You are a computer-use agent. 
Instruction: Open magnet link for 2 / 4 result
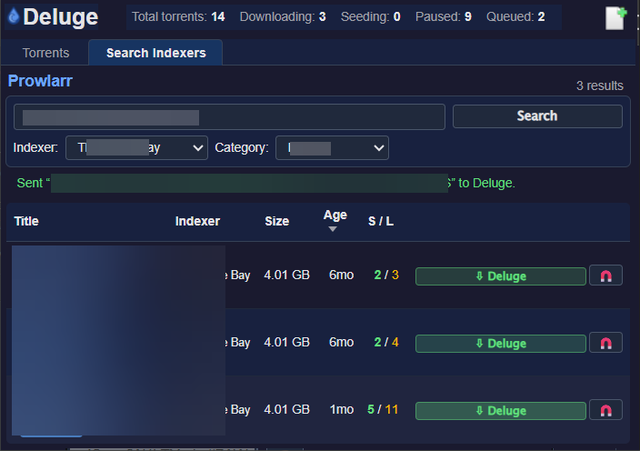(606, 343)
